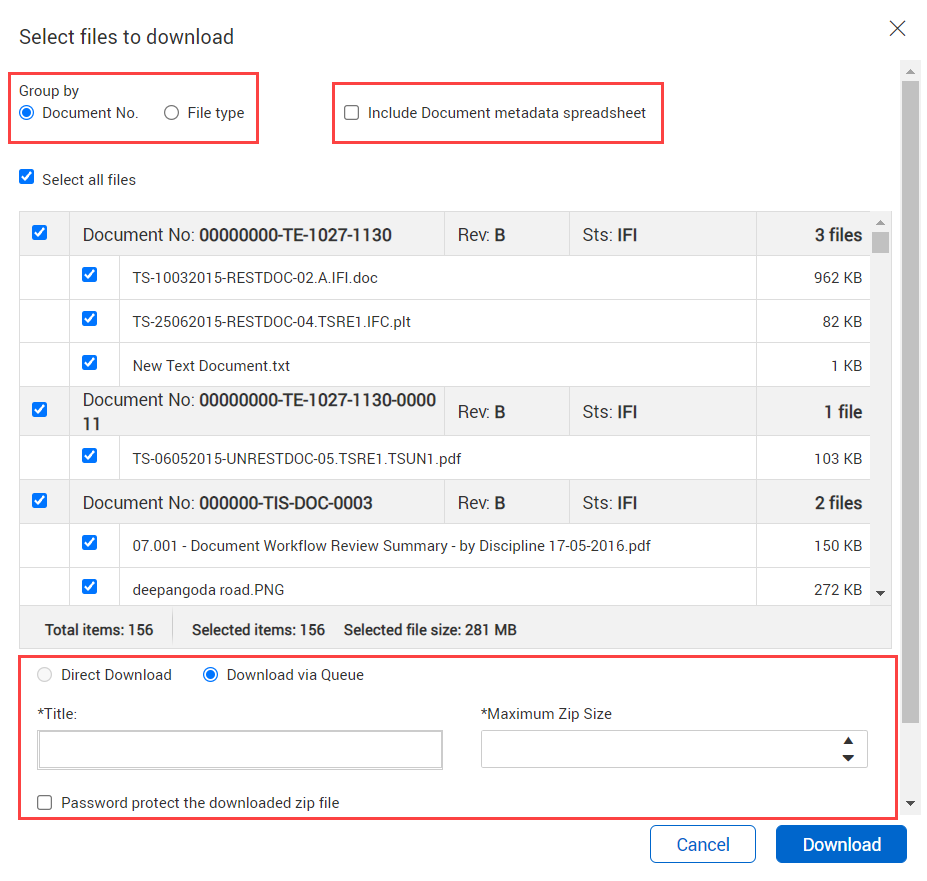The image size is (927, 881).
Task: Deselect deepangoda road.PNG file
Action: coord(90,587)
